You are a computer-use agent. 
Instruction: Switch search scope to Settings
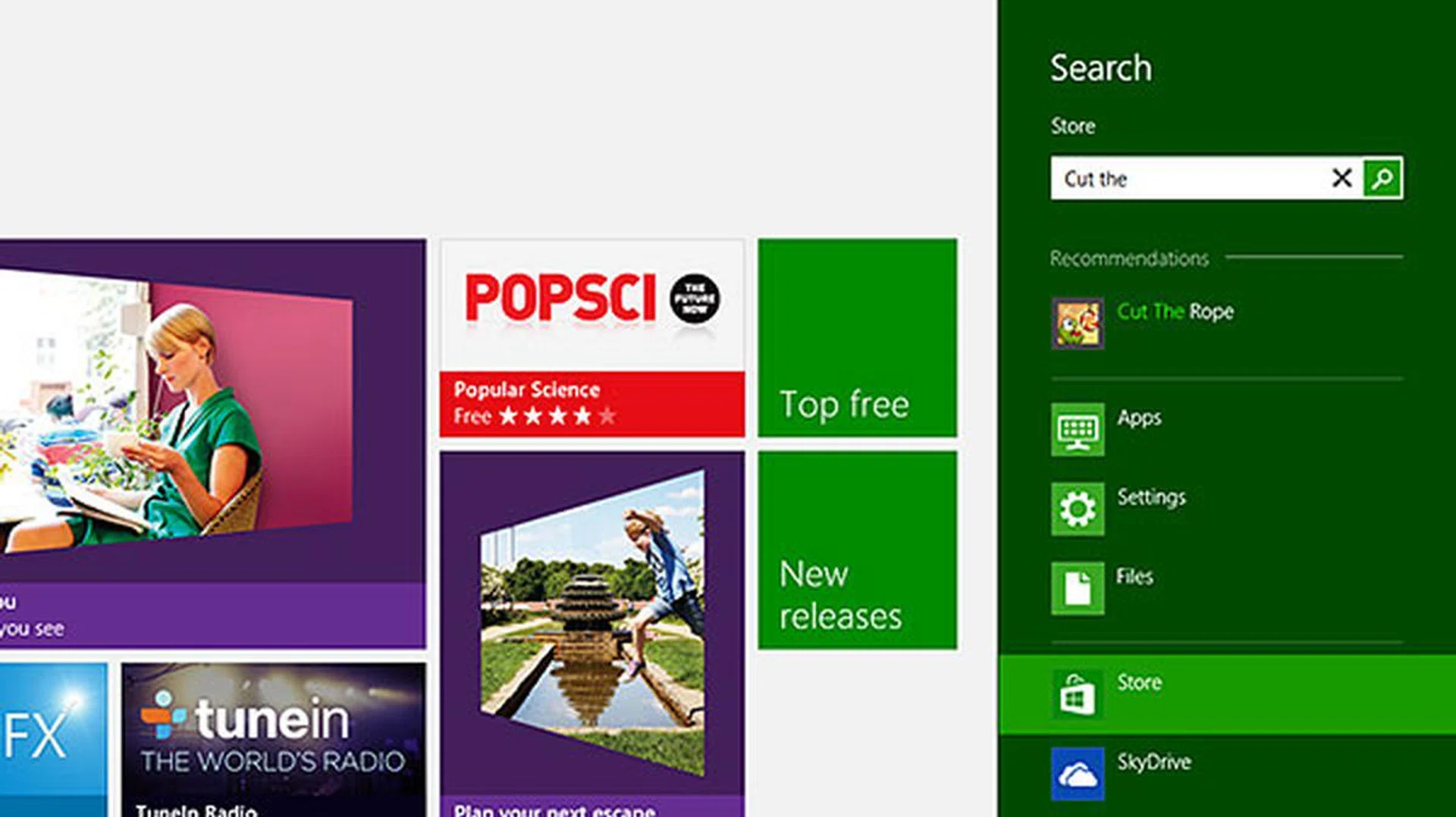click(x=1151, y=497)
